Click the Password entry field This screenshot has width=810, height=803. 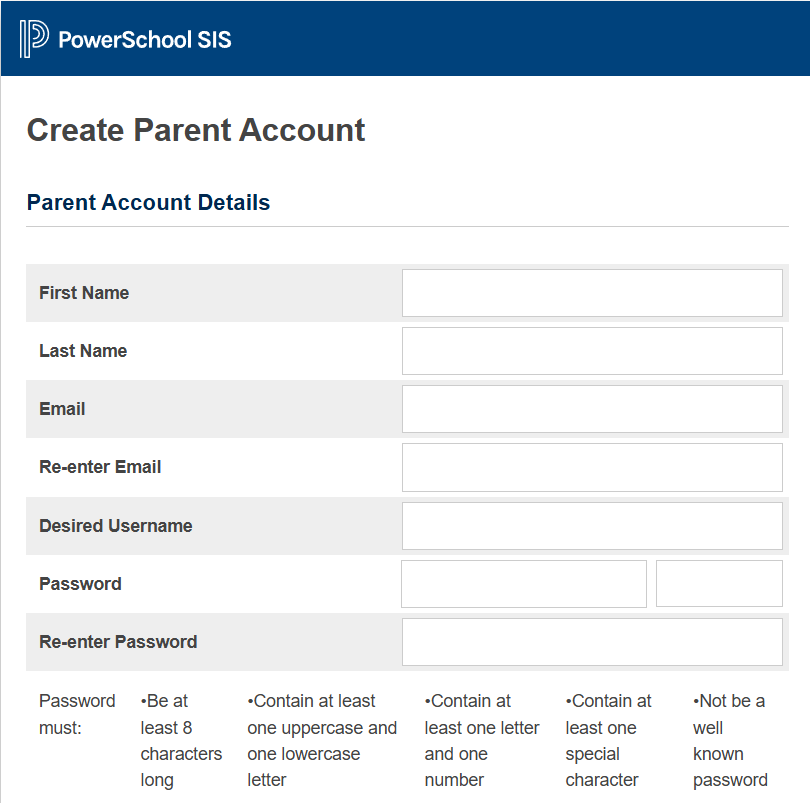523,583
